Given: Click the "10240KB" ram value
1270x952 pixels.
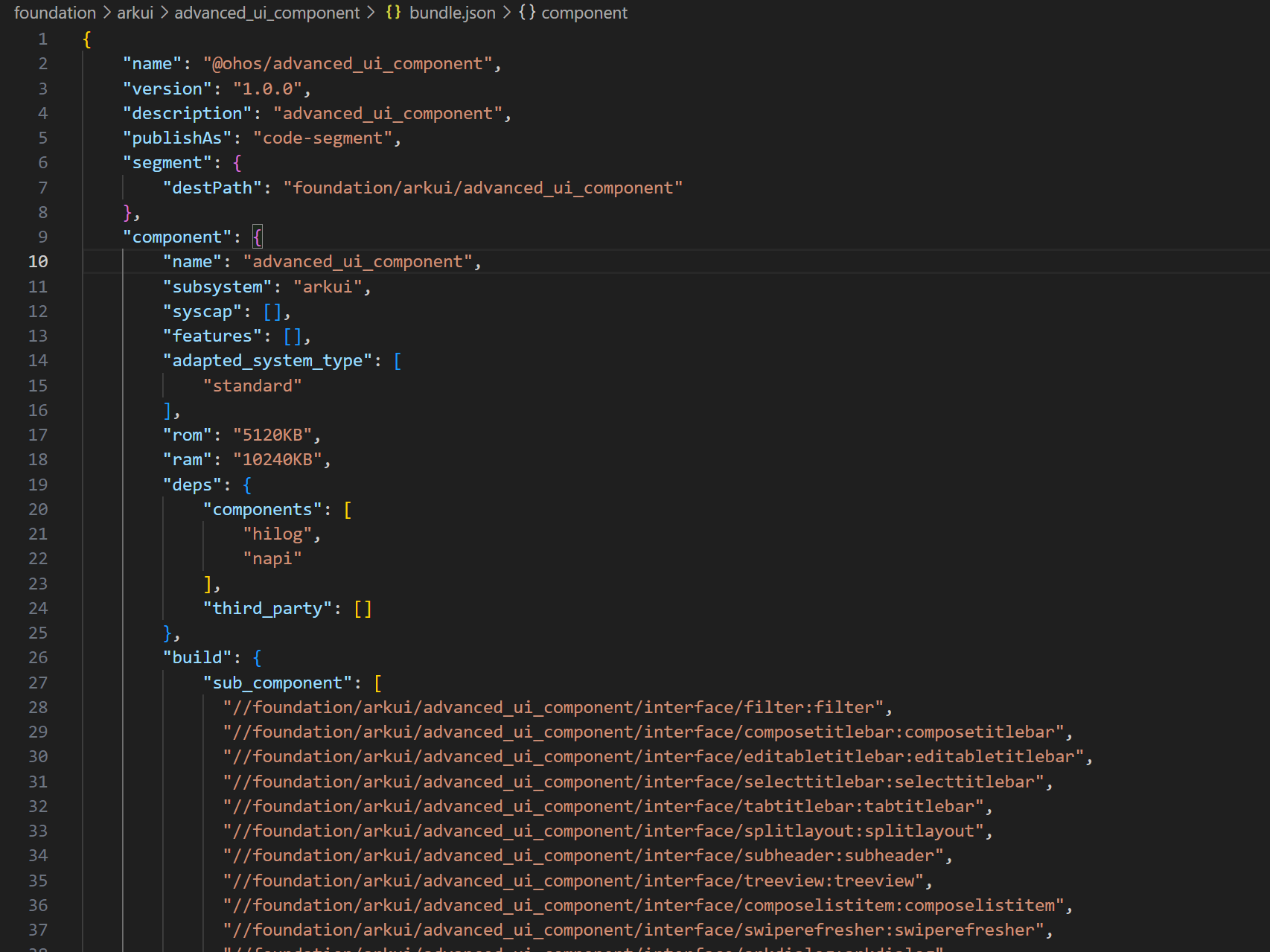Looking at the screenshot, I should pos(277,460).
